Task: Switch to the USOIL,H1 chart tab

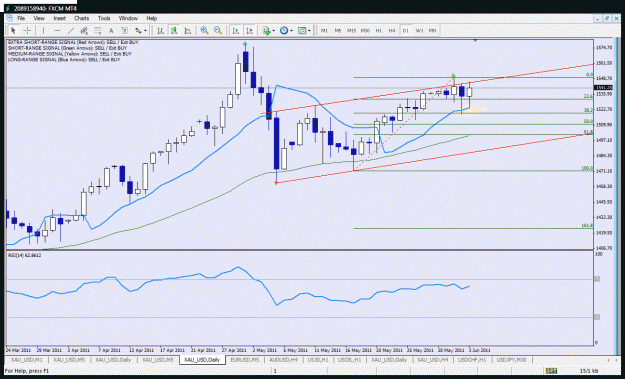Action: [x=349, y=360]
